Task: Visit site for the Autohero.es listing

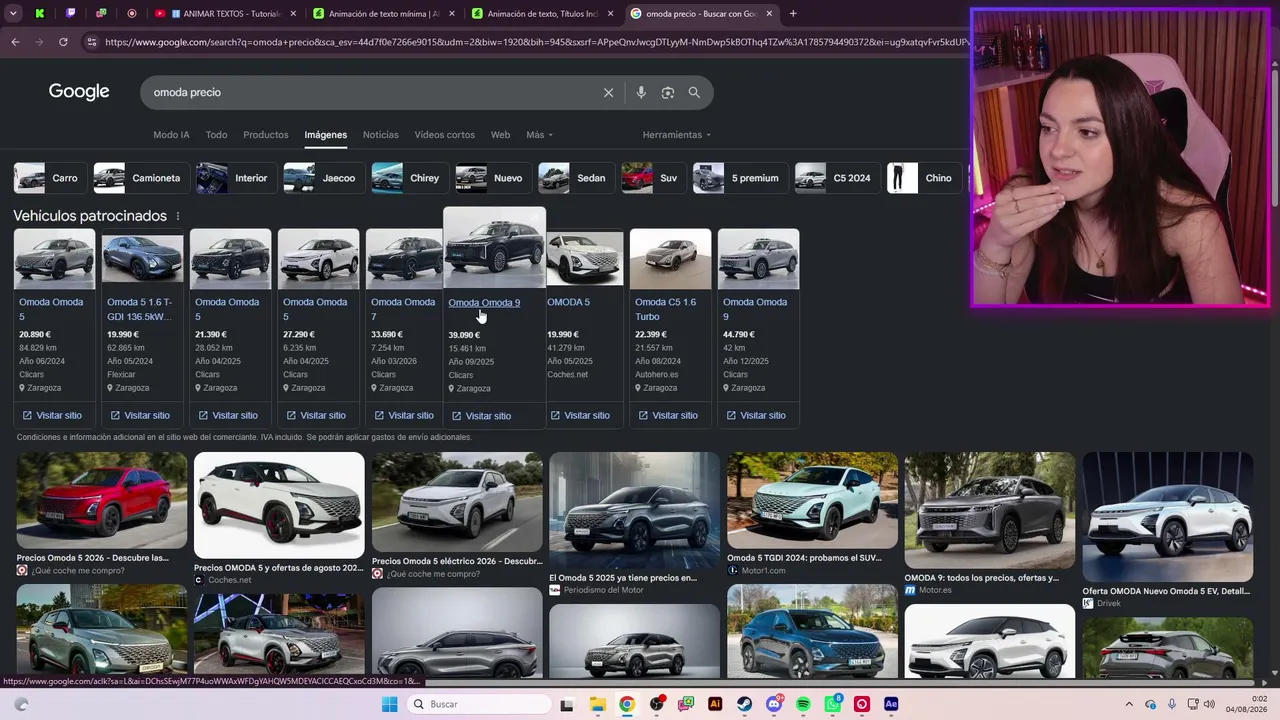Action: point(668,415)
